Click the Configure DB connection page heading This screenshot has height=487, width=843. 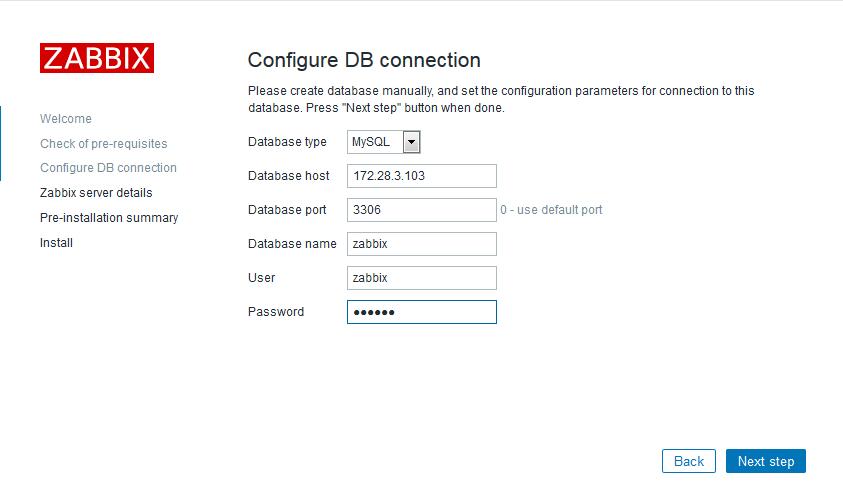tap(364, 60)
